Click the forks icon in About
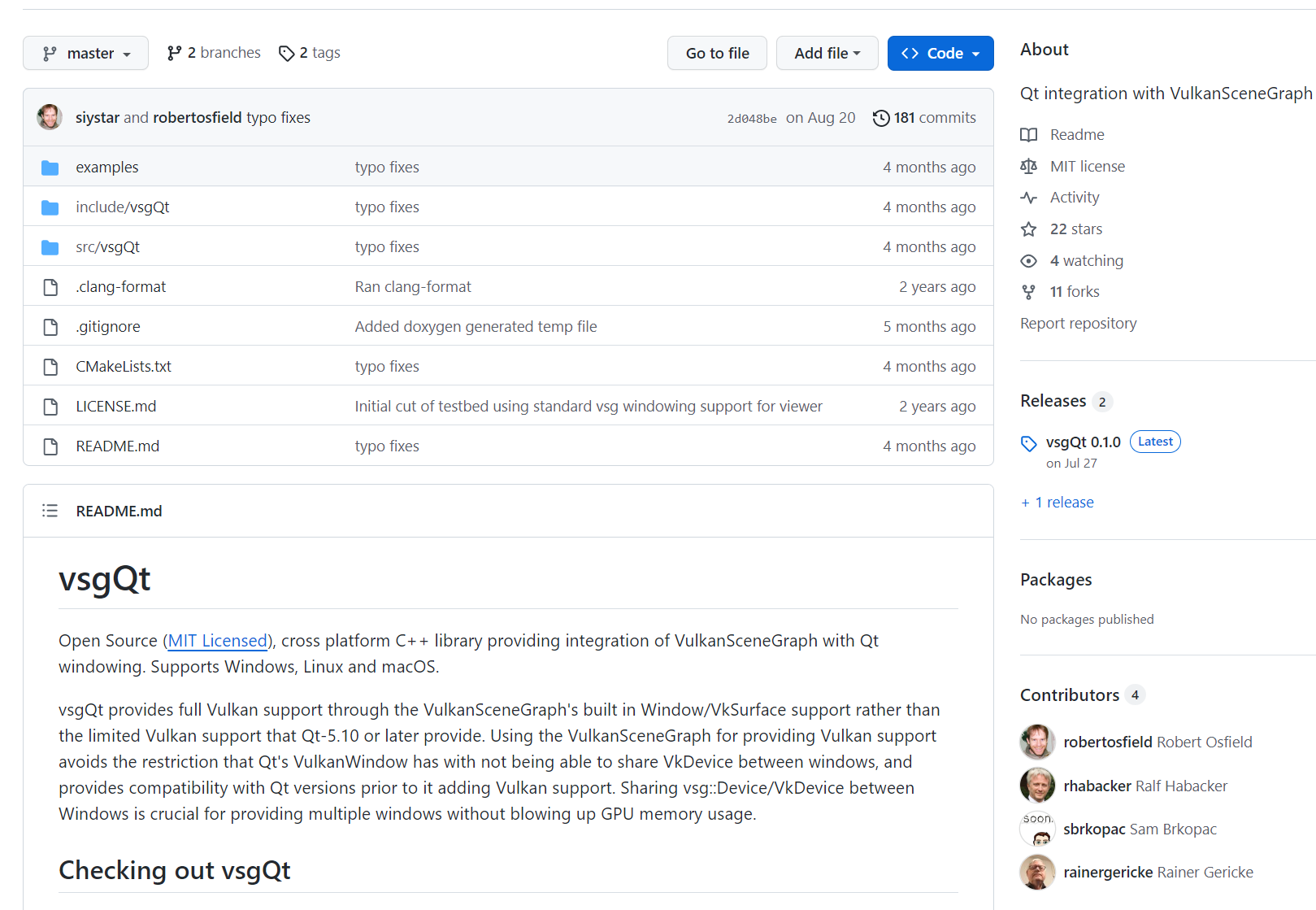The image size is (1316, 910). [x=1029, y=292]
